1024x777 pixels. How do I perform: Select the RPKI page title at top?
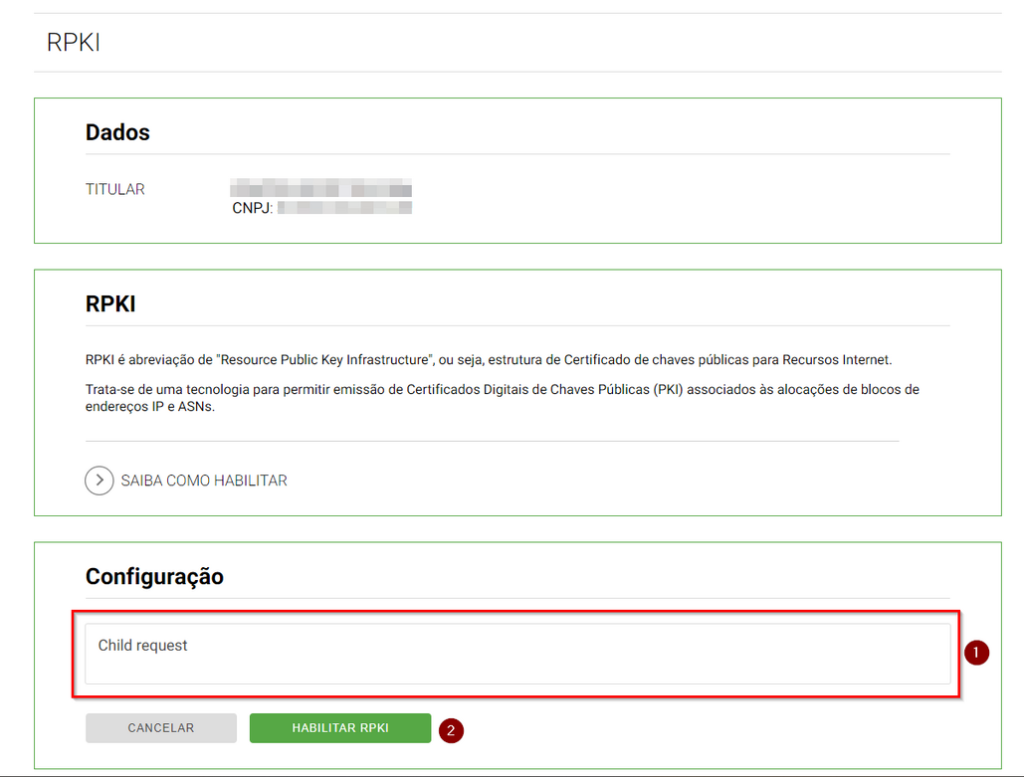click(73, 43)
